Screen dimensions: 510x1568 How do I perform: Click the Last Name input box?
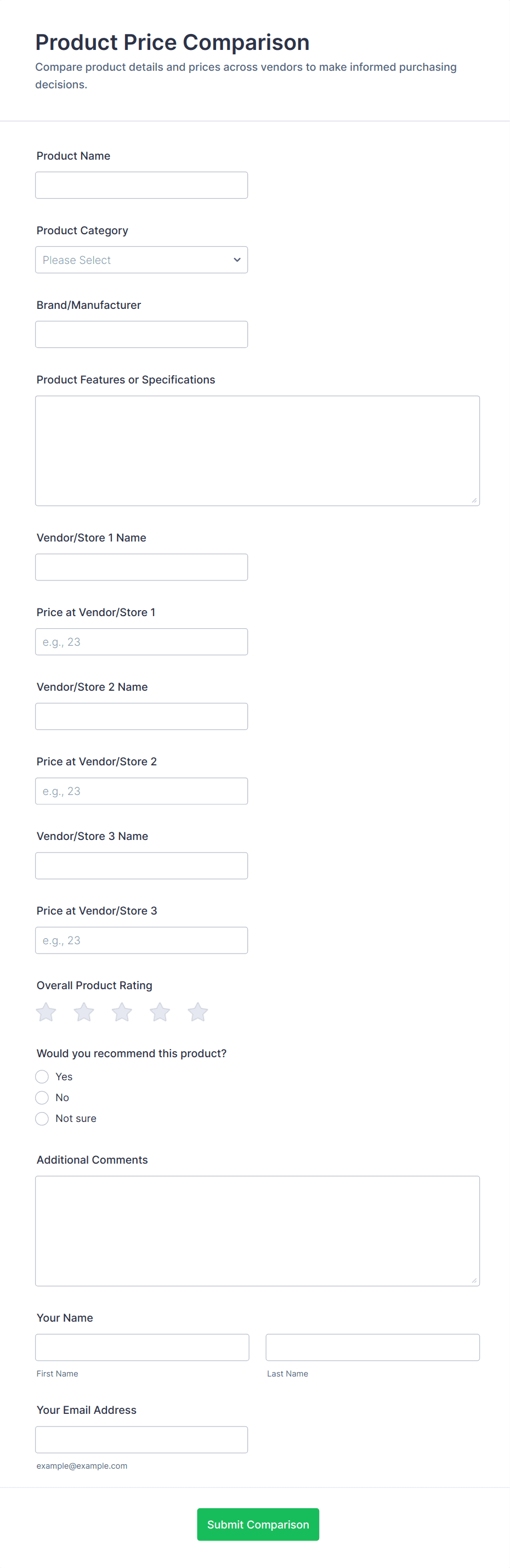click(x=372, y=1347)
